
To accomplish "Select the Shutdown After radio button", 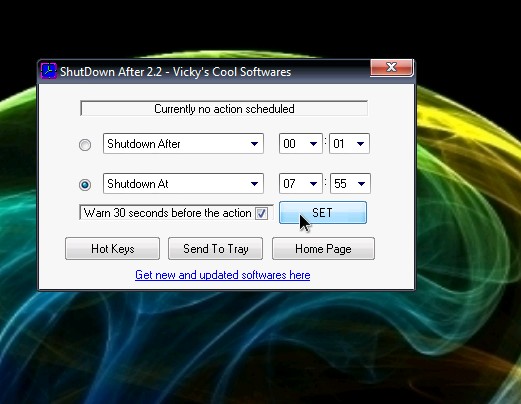I will [x=85, y=145].
